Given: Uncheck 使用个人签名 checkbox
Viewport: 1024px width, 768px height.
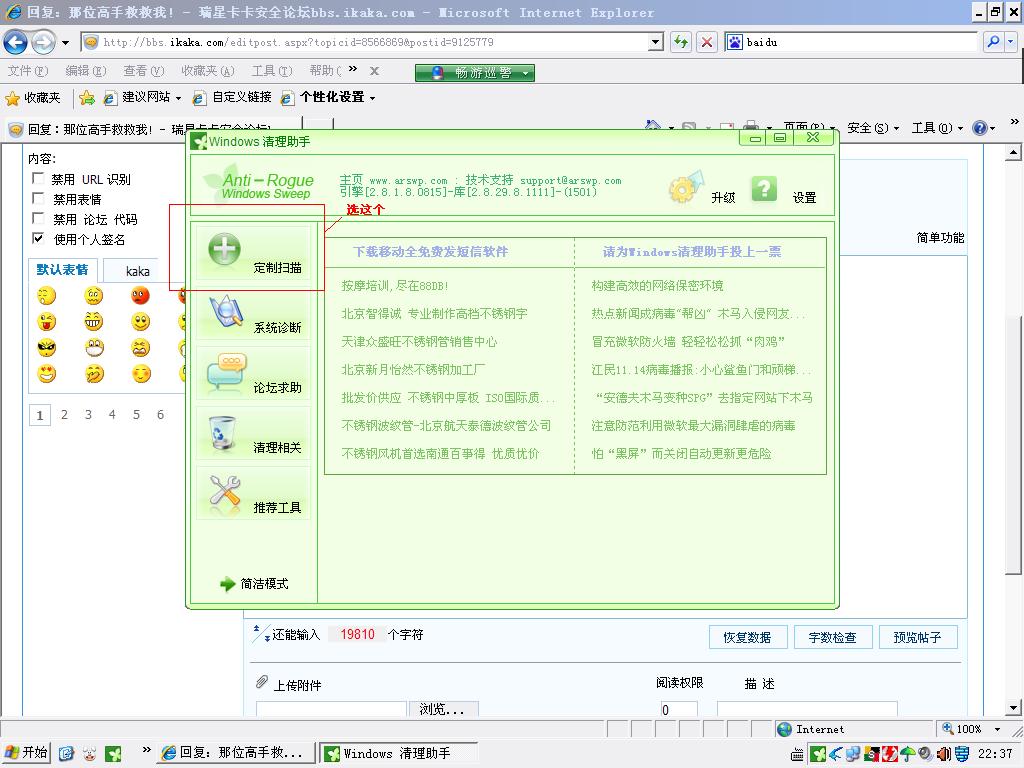Looking at the screenshot, I should coord(39,238).
